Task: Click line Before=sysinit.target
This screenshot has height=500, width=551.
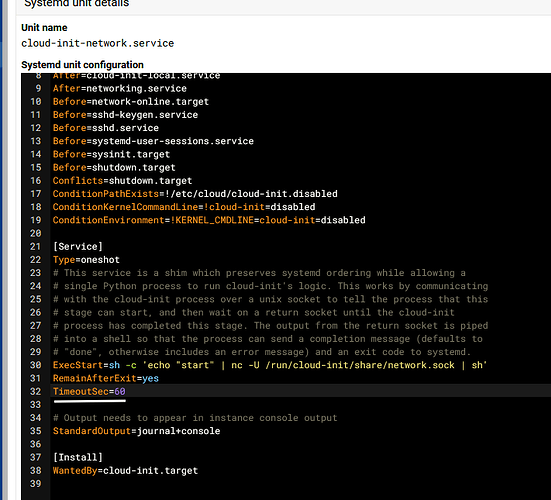Action: (111, 154)
